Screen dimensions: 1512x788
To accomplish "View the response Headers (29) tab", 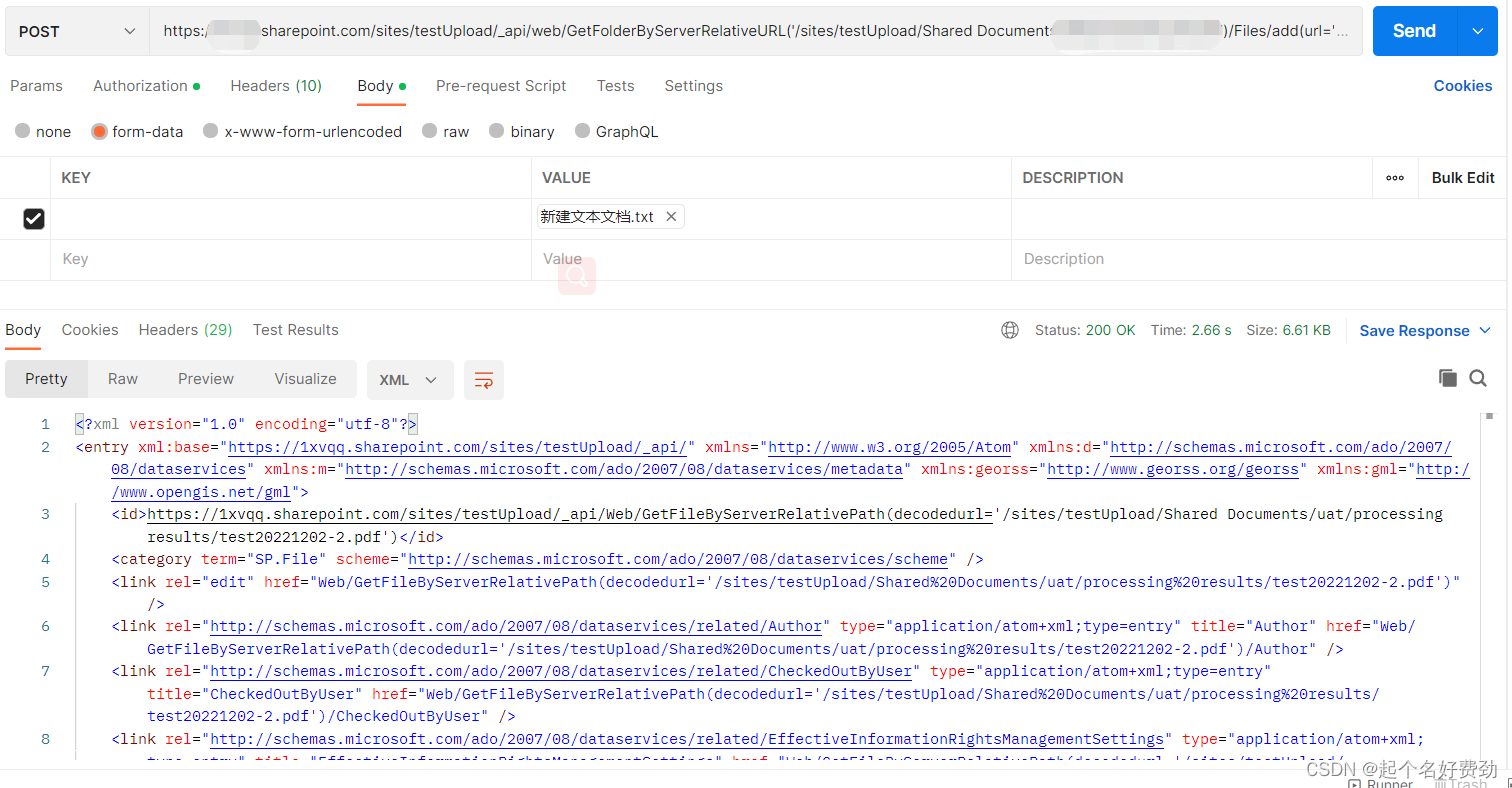I will pos(185,330).
